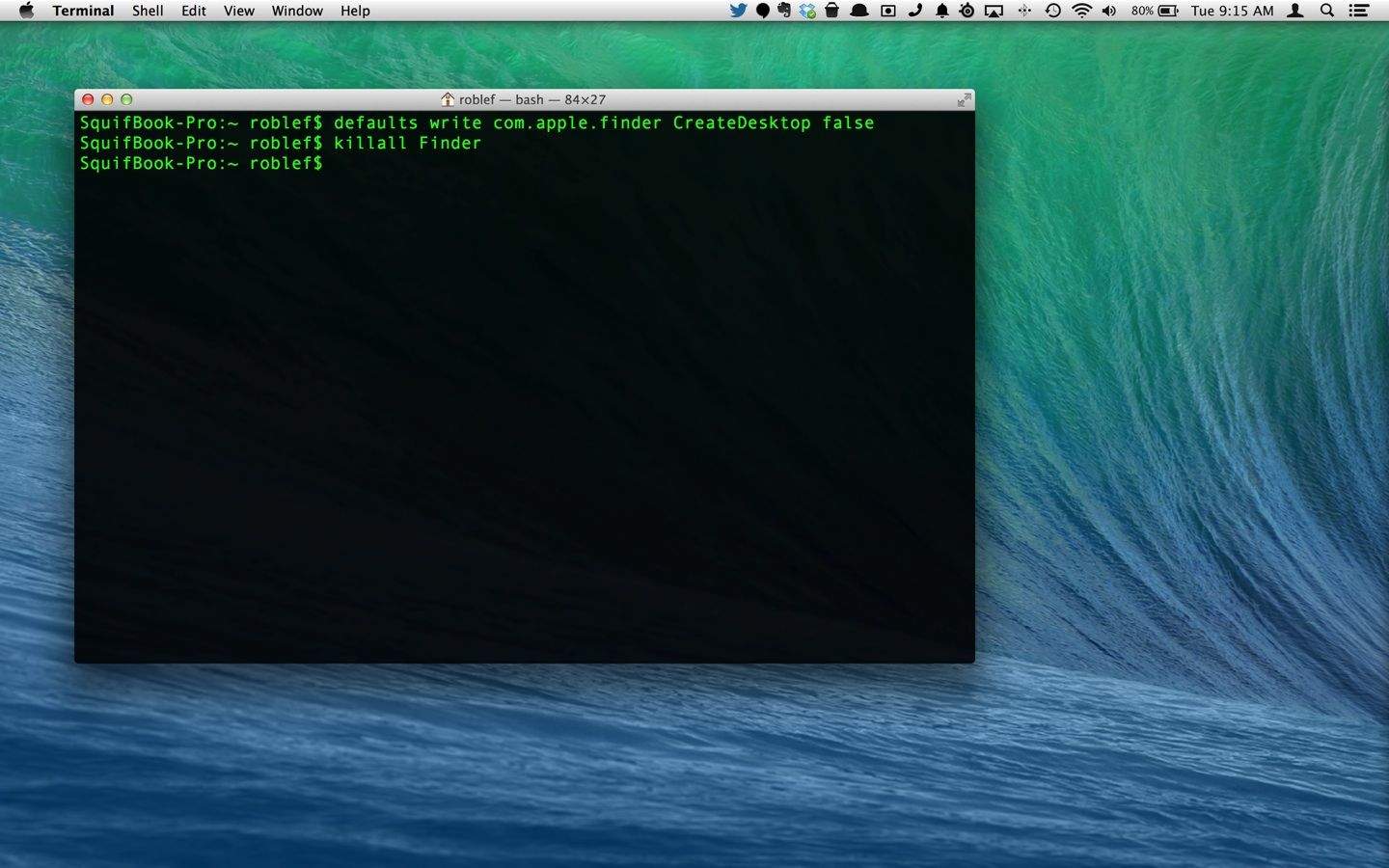Viewport: 1389px width, 868px height.
Task: Open the Window menu
Action: [x=297, y=11]
